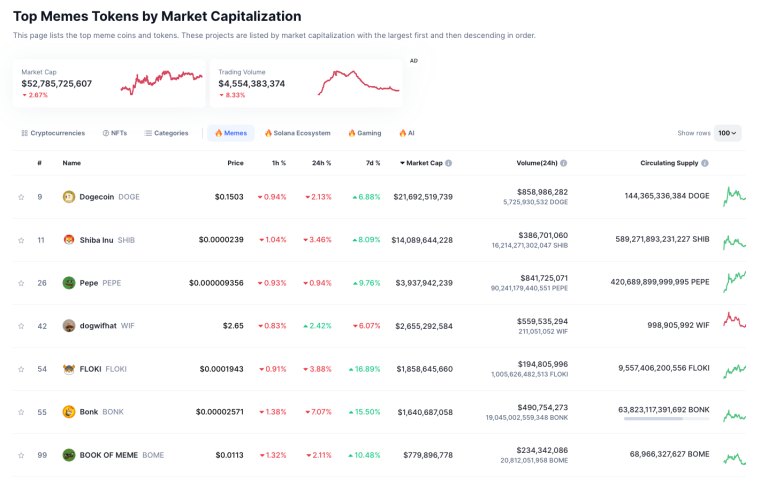Toggle the watchlist star for Pepe
This screenshot has height=477, width=768.
click(x=21, y=283)
